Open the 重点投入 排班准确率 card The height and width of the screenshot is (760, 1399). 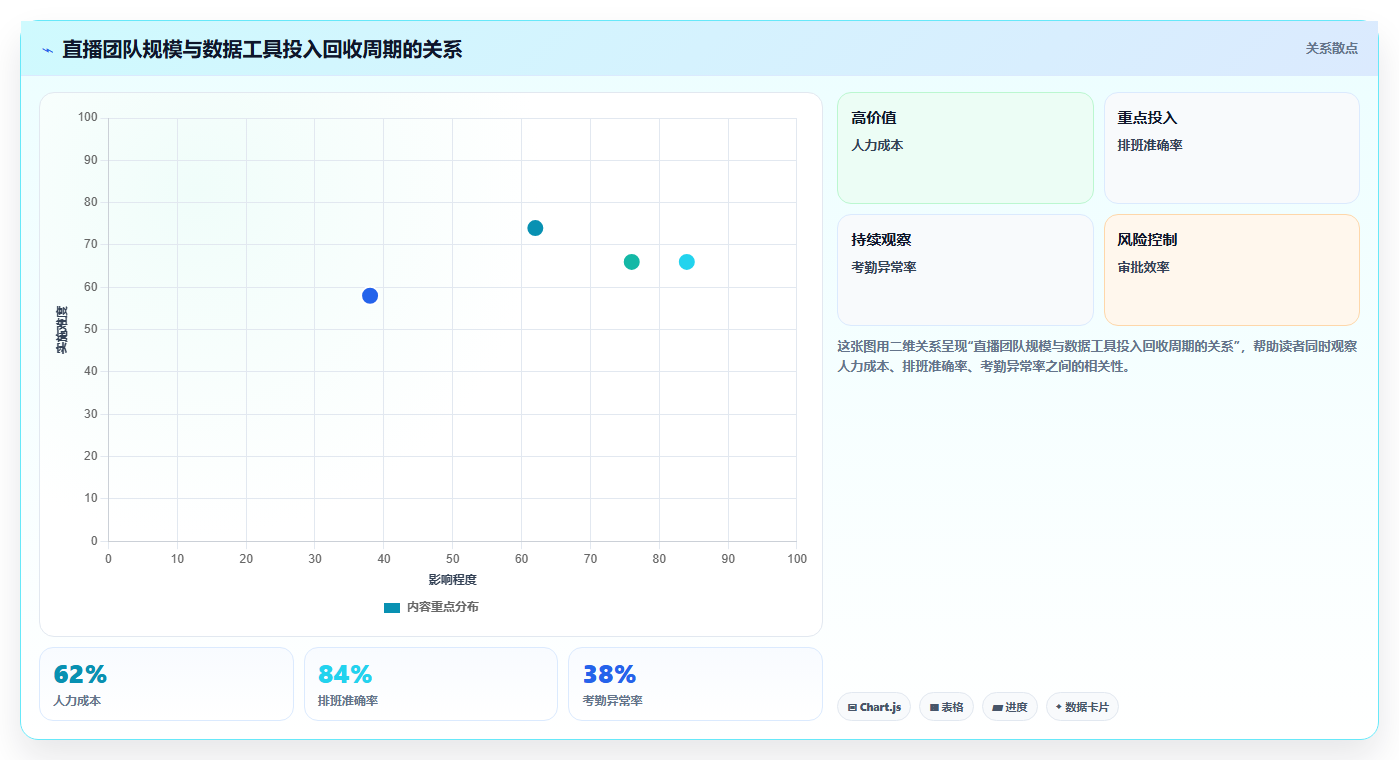coord(1232,148)
